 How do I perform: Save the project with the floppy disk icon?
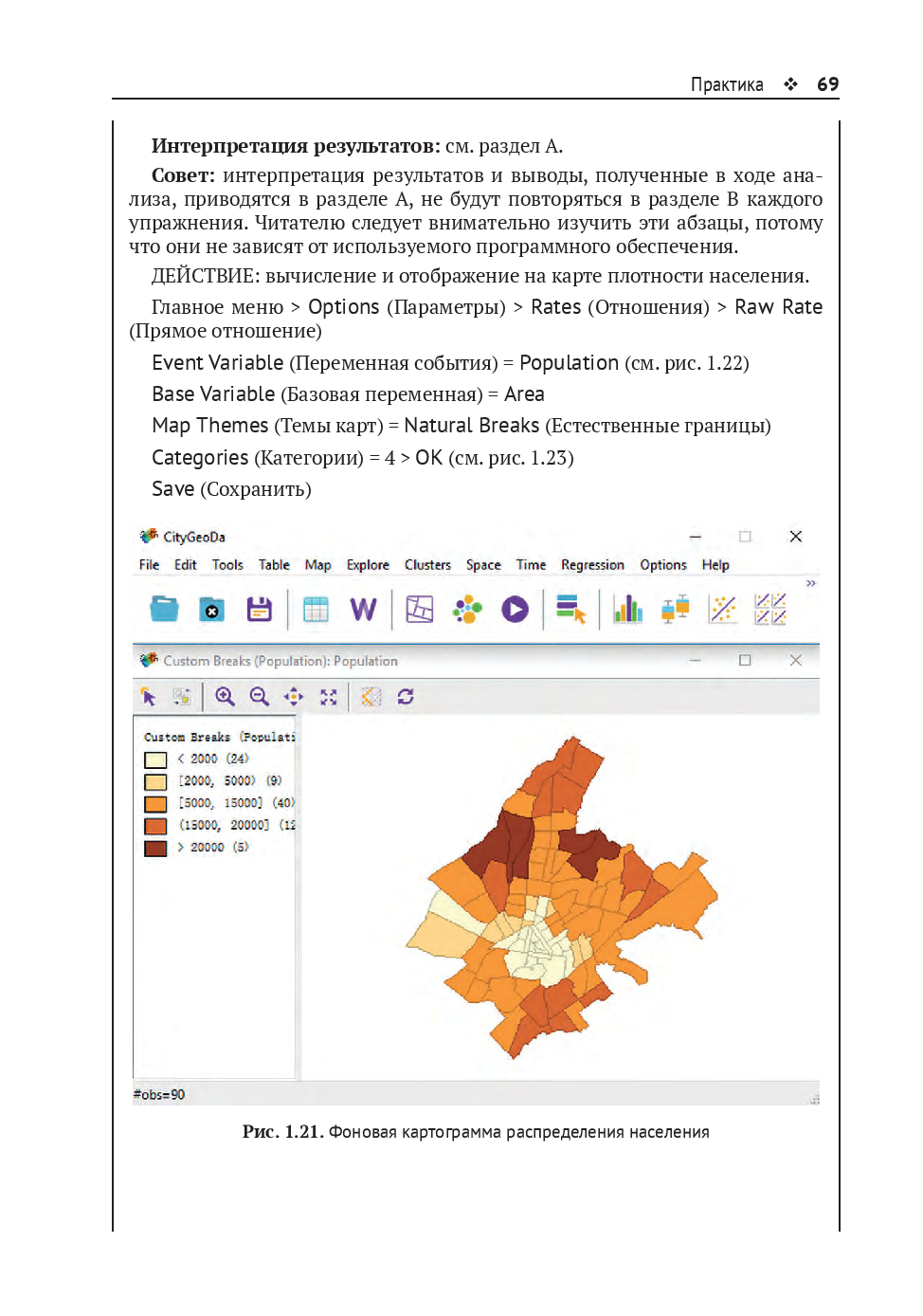pyautogui.click(x=259, y=610)
